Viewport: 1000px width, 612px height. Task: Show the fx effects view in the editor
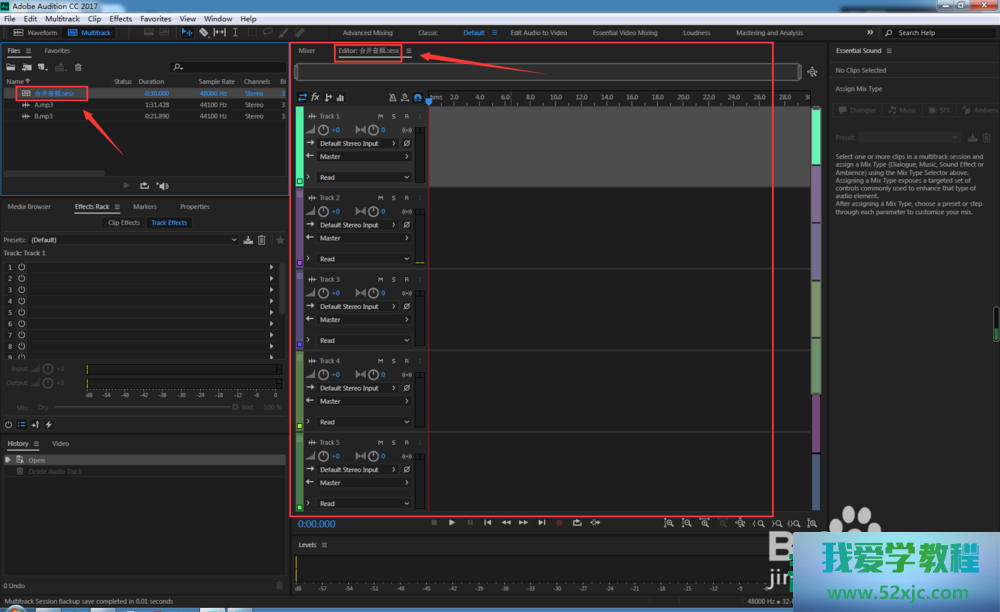[x=315, y=97]
